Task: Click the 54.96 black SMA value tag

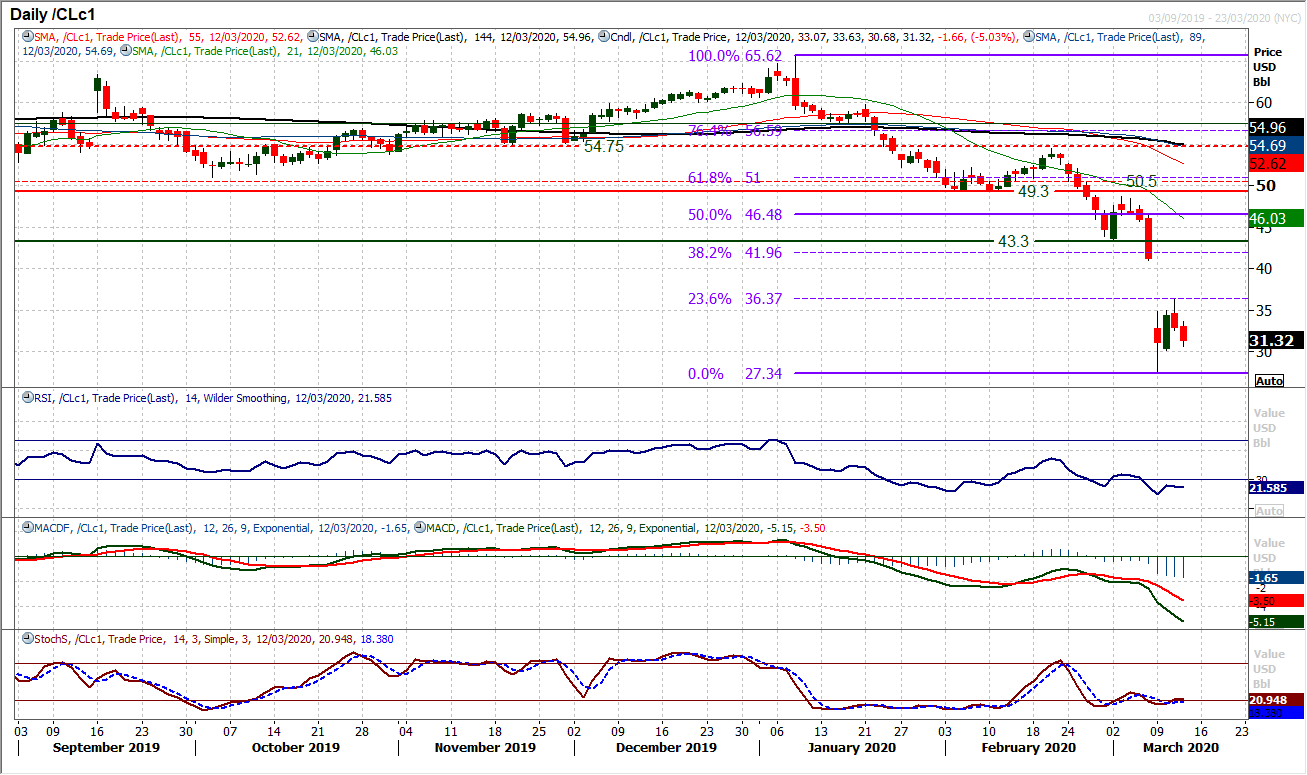Action: tap(1276, 127)
